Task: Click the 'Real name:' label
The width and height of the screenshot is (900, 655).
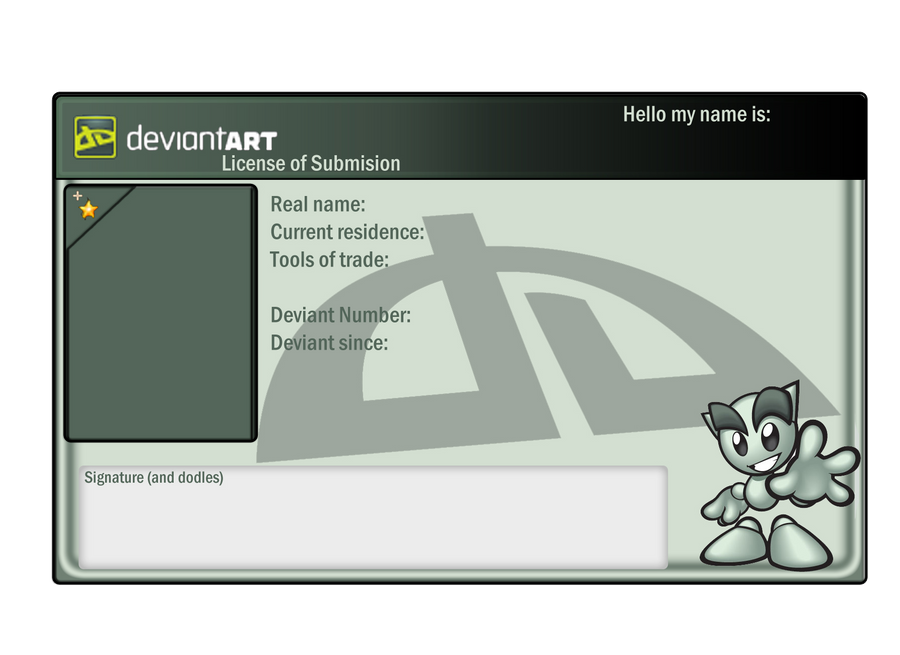Action: pos(317,204)
